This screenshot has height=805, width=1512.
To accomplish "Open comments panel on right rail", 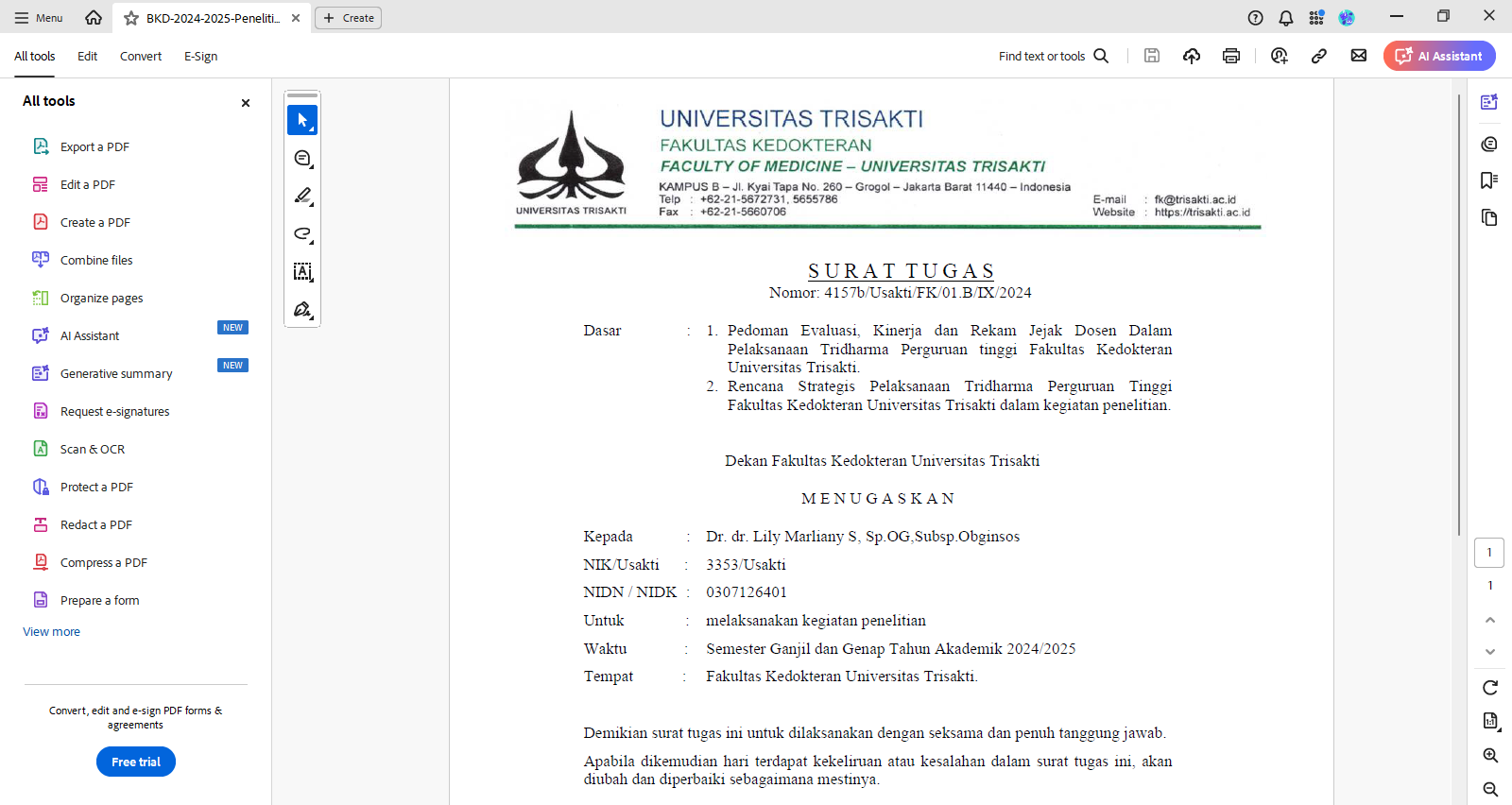I will click(x=1489, y=144).
